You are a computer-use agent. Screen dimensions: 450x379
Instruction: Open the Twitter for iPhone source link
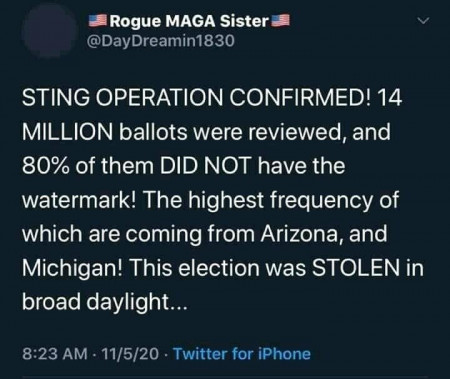pos(242,354)
